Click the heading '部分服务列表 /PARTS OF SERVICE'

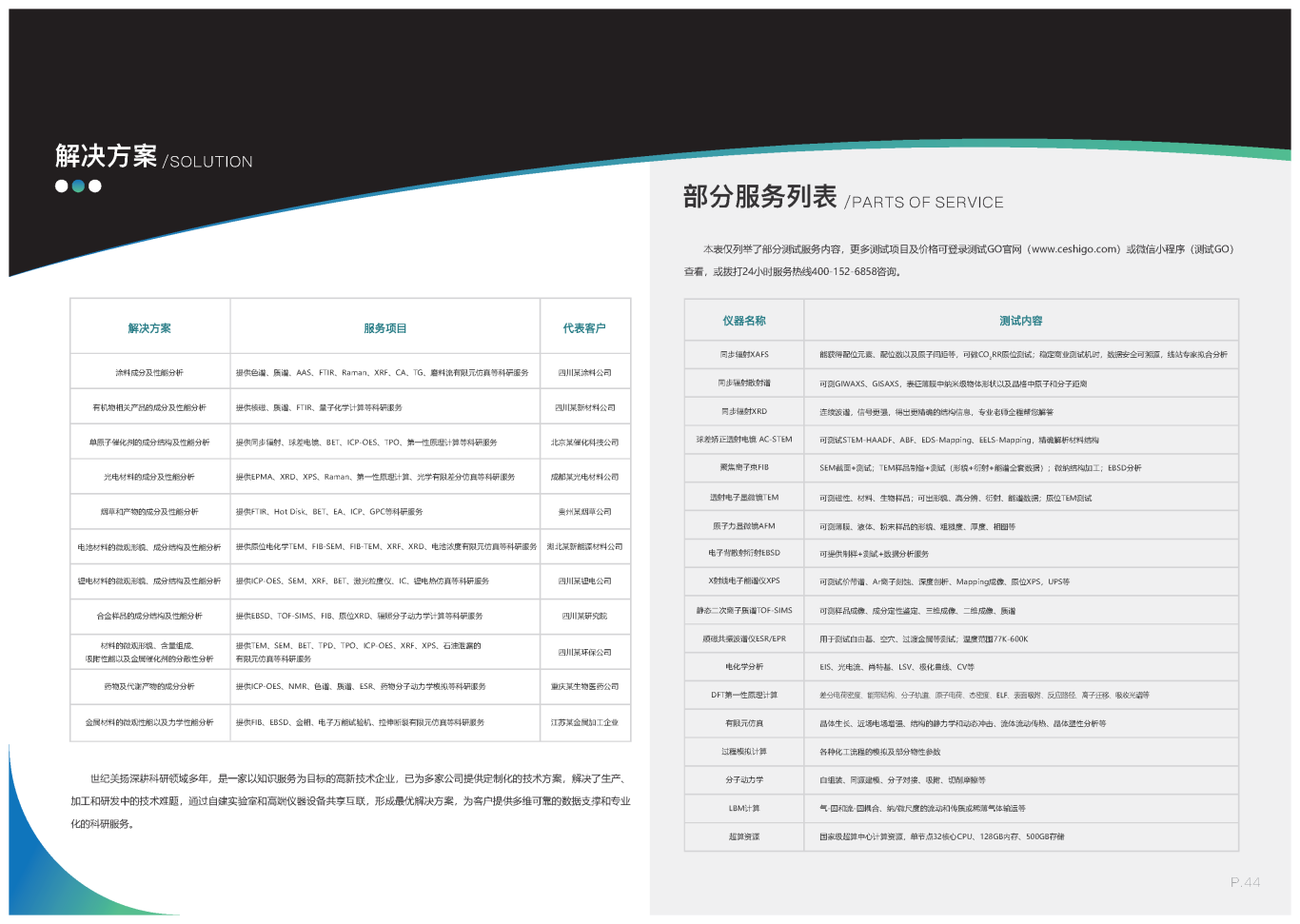coord(843,198)
